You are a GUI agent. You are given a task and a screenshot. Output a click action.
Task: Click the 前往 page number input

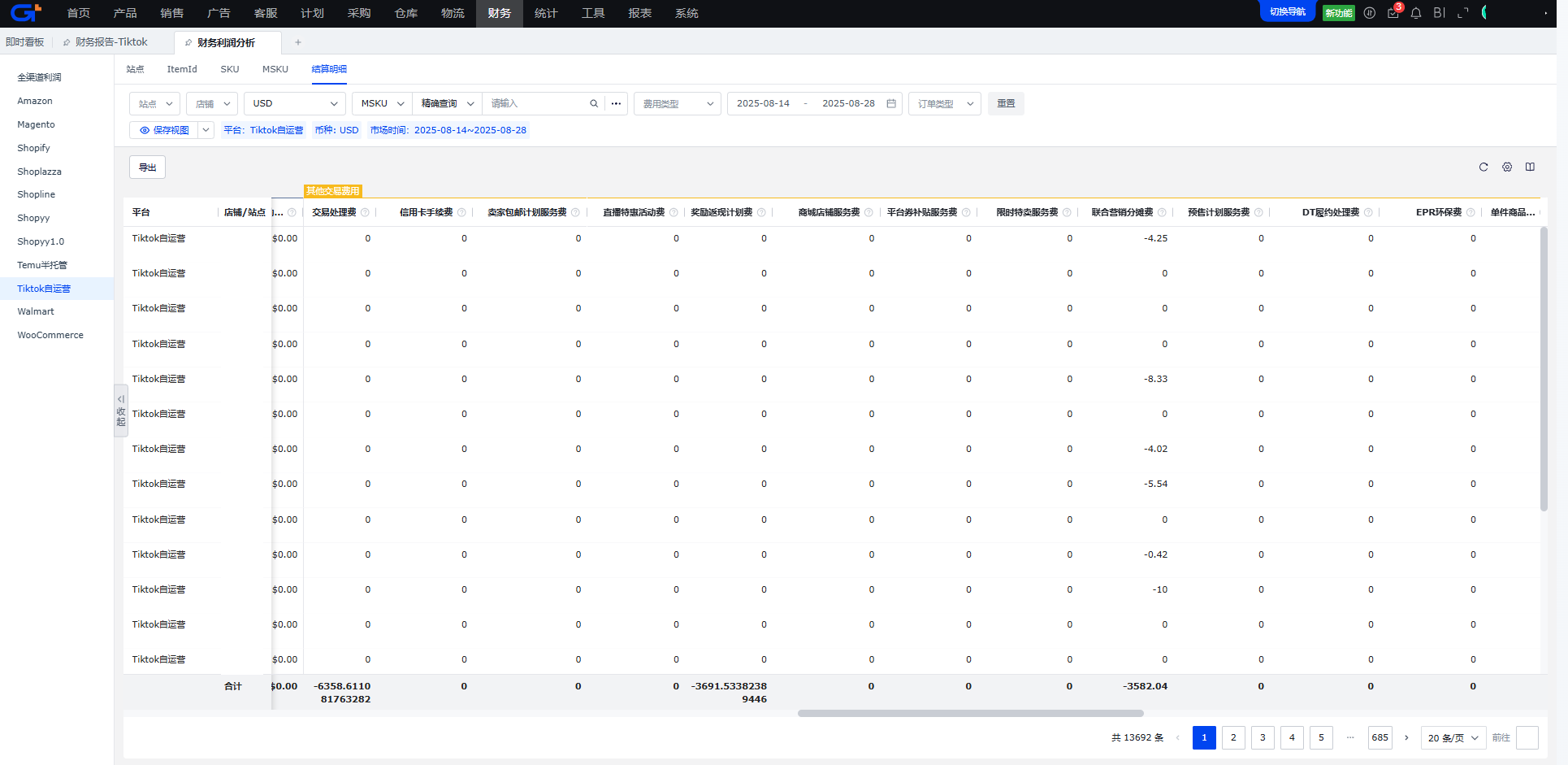point(1527,737)
